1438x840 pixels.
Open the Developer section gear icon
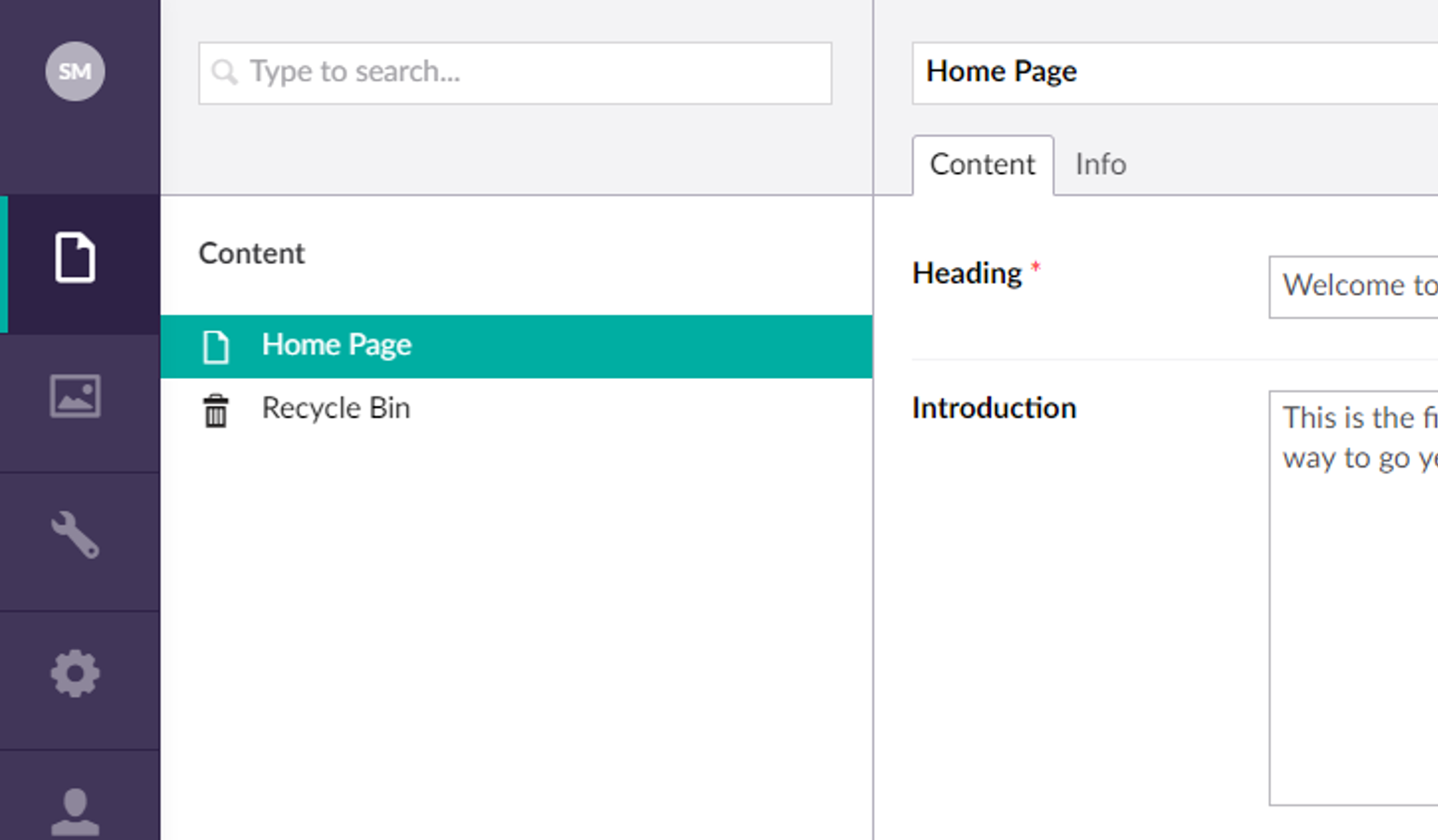pos(75,673)
